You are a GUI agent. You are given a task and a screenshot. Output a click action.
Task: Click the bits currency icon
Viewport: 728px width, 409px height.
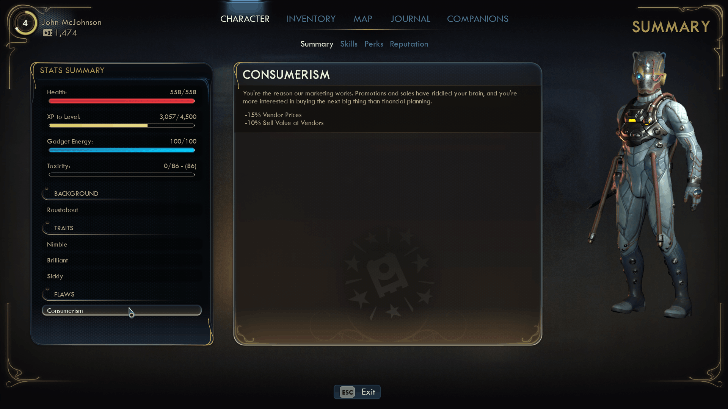[47, 33]
